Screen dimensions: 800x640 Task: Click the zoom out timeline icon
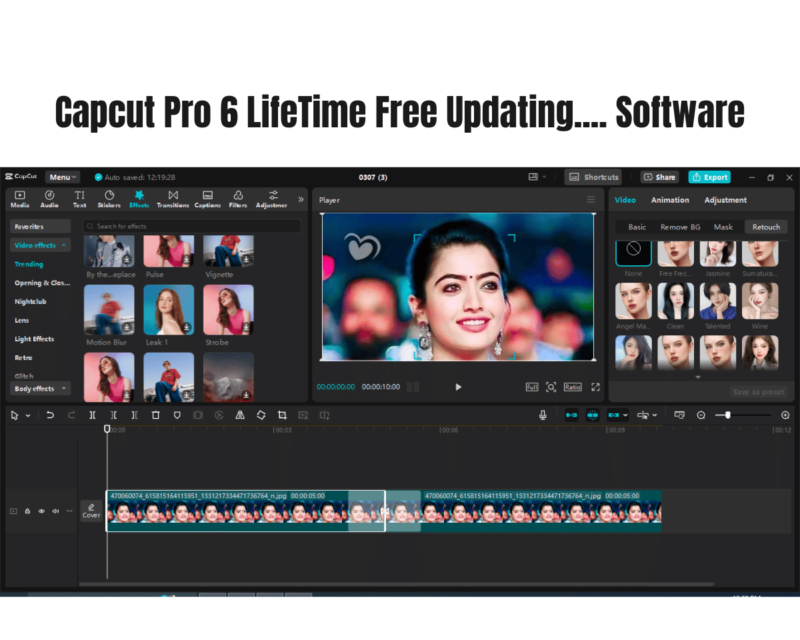(x=701, y=415)
